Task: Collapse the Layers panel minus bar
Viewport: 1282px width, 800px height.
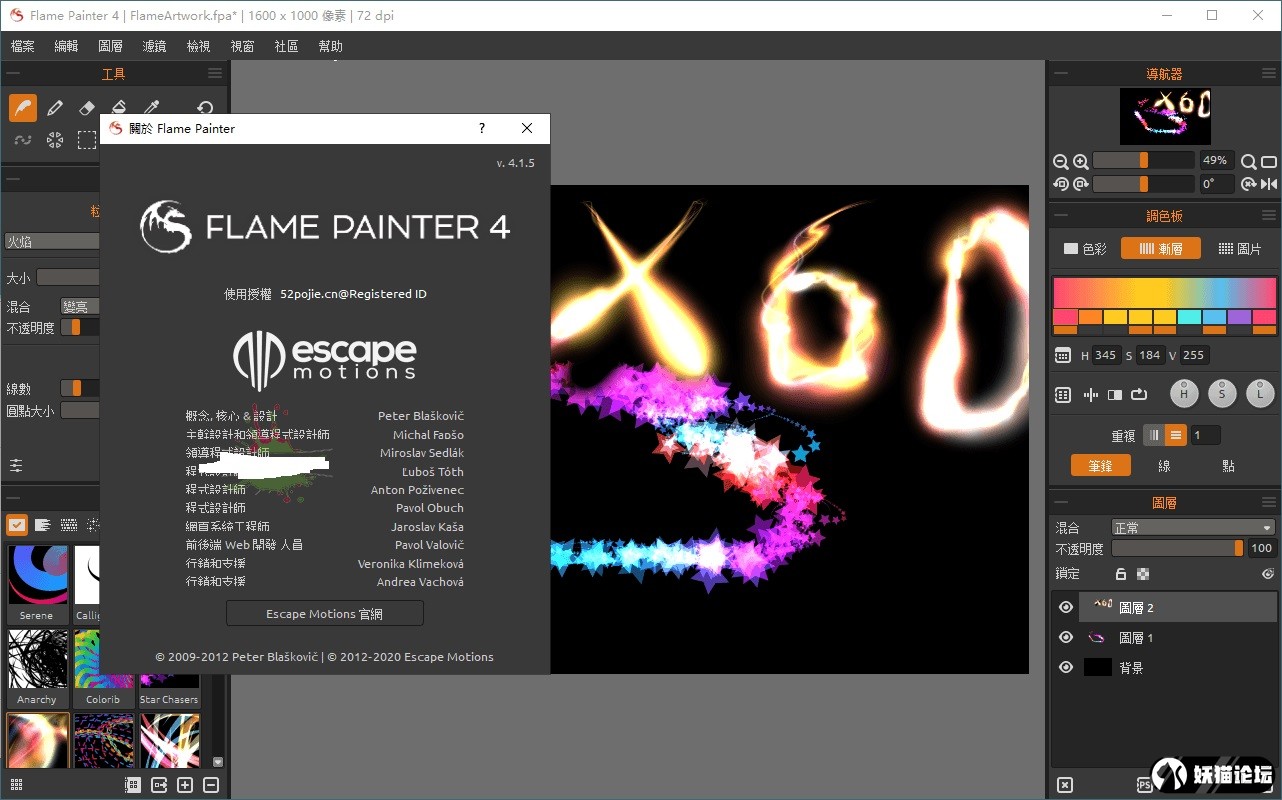Action: [1061, 502]
